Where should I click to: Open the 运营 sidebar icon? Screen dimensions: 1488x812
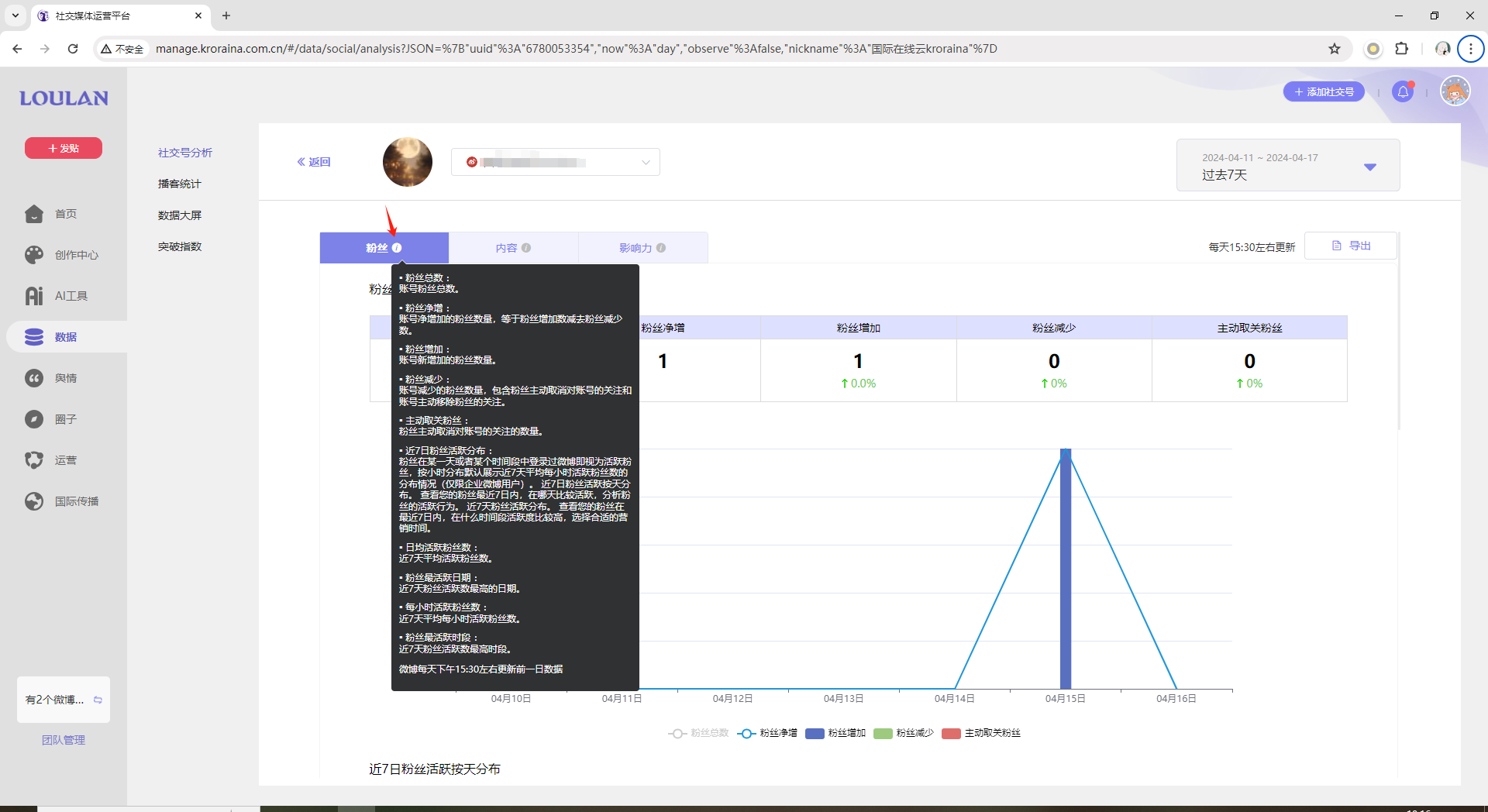click(34, 460)
